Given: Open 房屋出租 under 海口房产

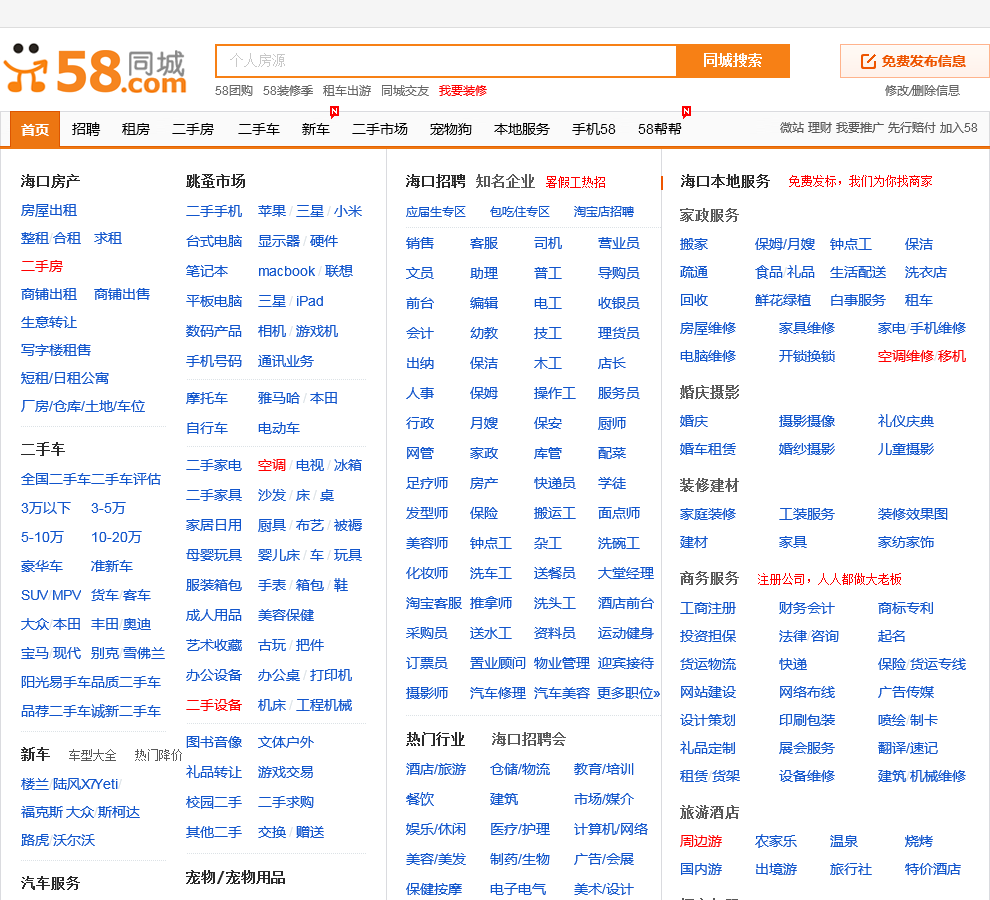Looking at the screenshot, I should [x=49, y=210].
